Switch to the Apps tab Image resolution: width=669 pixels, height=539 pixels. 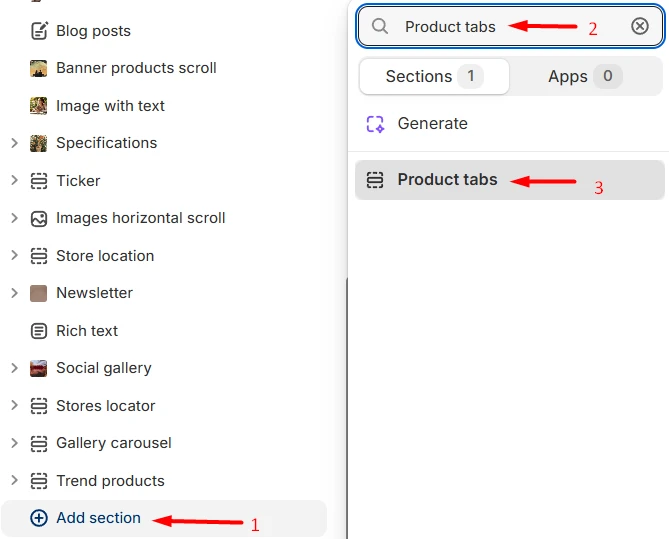[585, 76]
